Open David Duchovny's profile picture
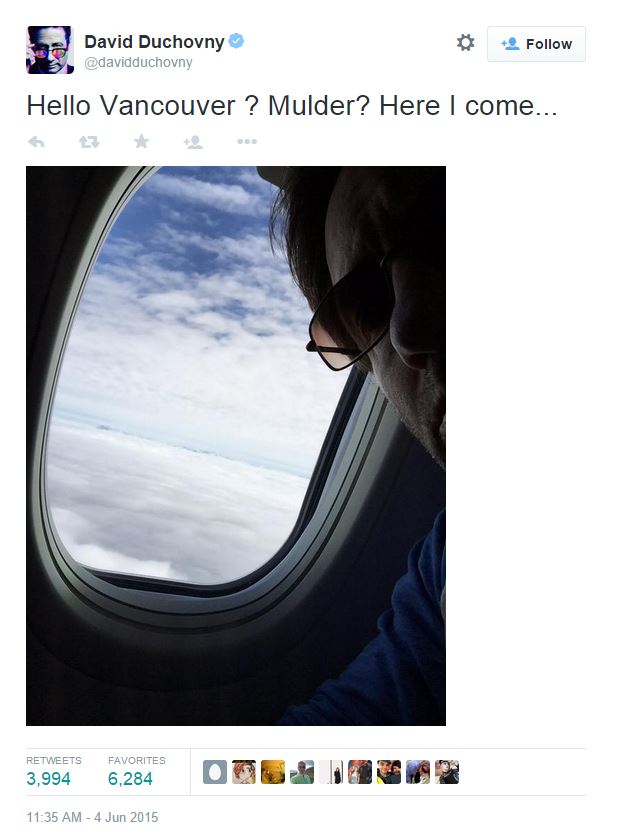Viewport: 619px width, 838px height. [50, 50]
